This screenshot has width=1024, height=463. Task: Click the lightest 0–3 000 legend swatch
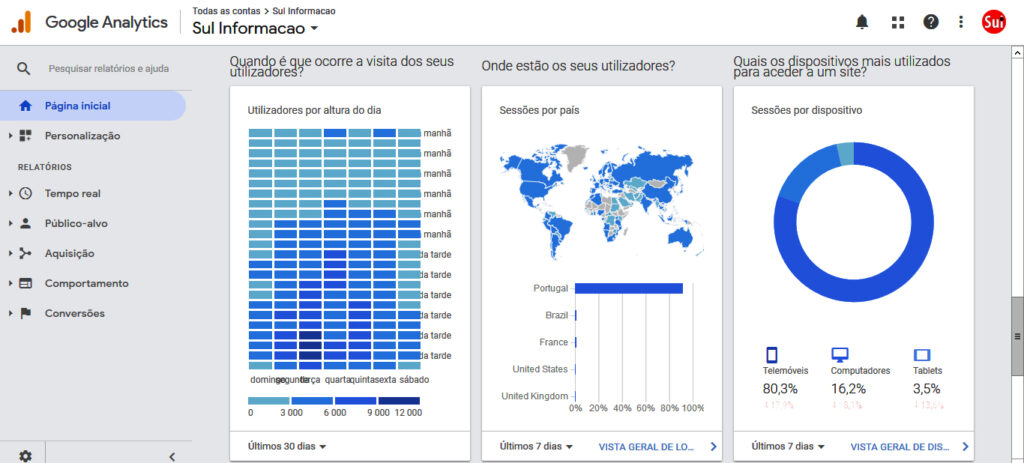[x=268, y=400]
